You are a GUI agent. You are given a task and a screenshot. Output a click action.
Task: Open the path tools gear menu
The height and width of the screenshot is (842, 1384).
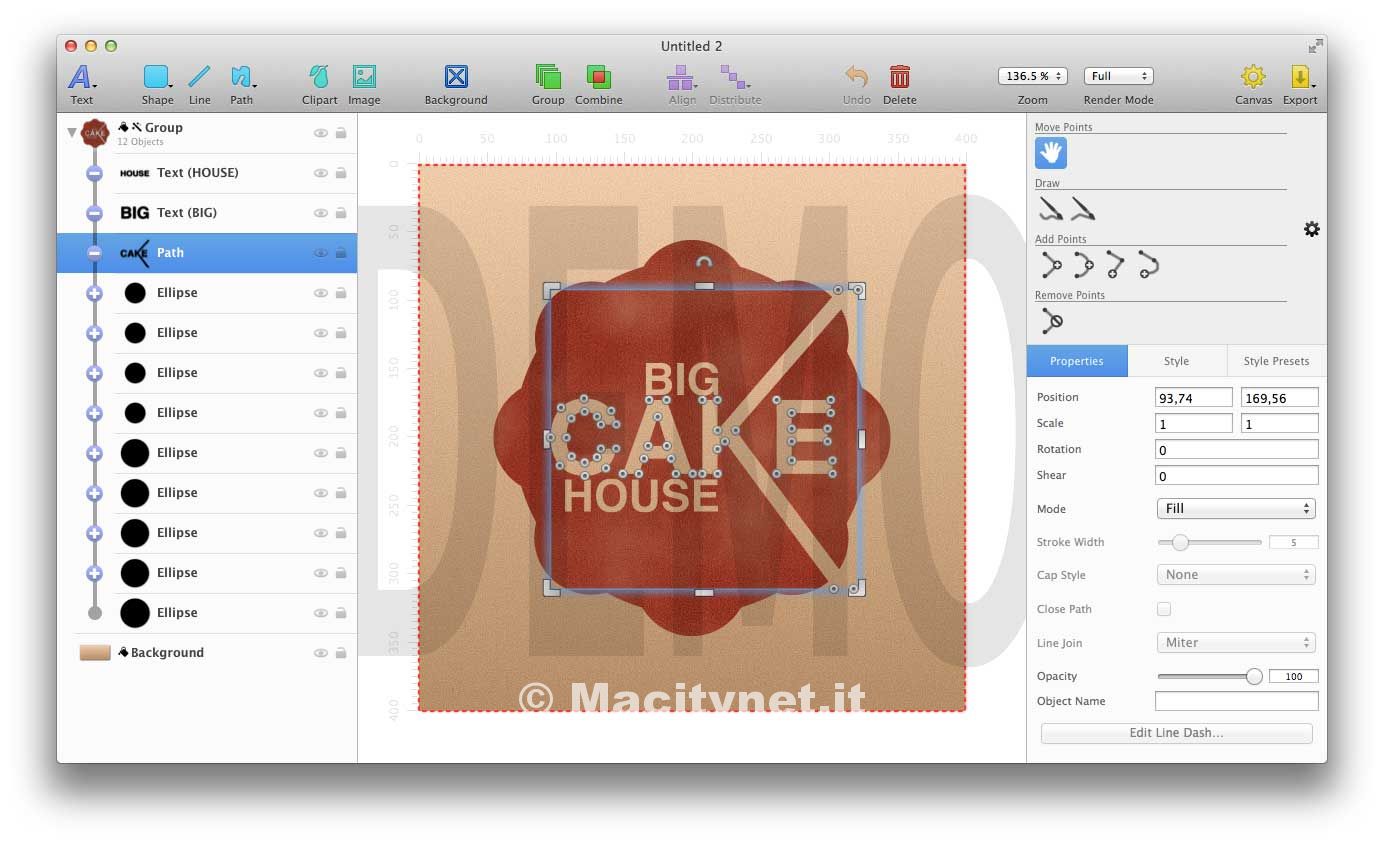pyautogui.click(x=1312, y=229)
